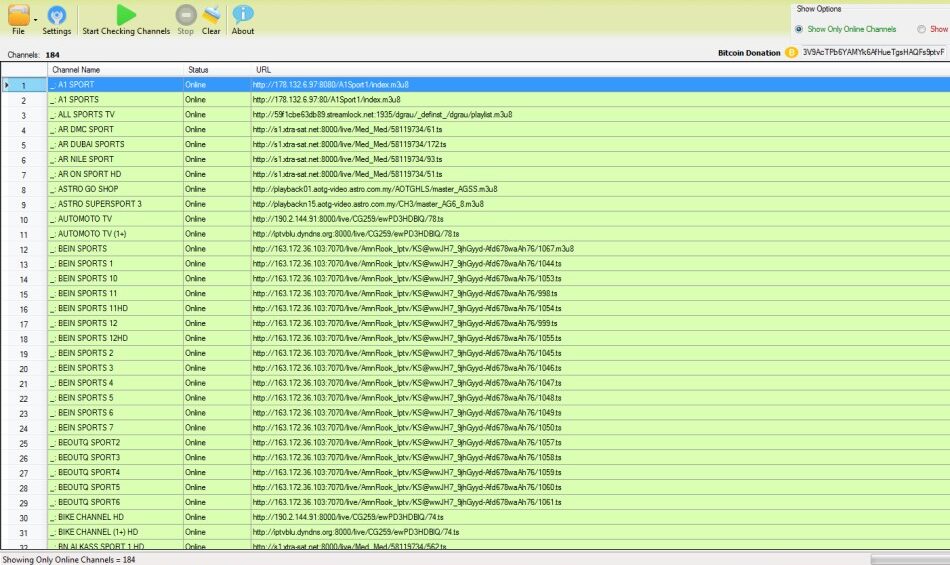
Task: Open the File menu icon
Action: (x=19, y=15)
